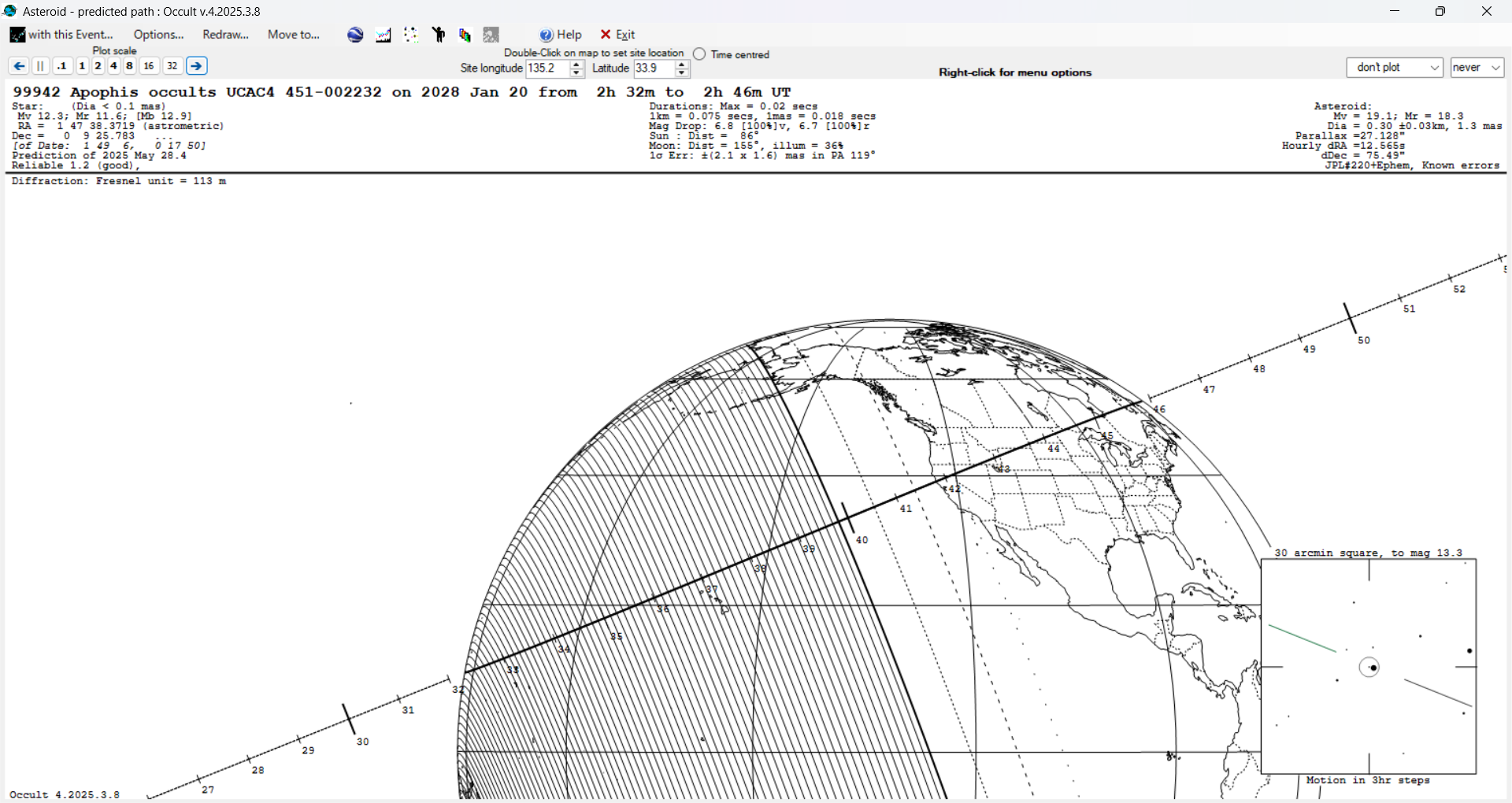Click the star-field icon beside 'with this Event'
The image size is (1512, 803).
17,35
